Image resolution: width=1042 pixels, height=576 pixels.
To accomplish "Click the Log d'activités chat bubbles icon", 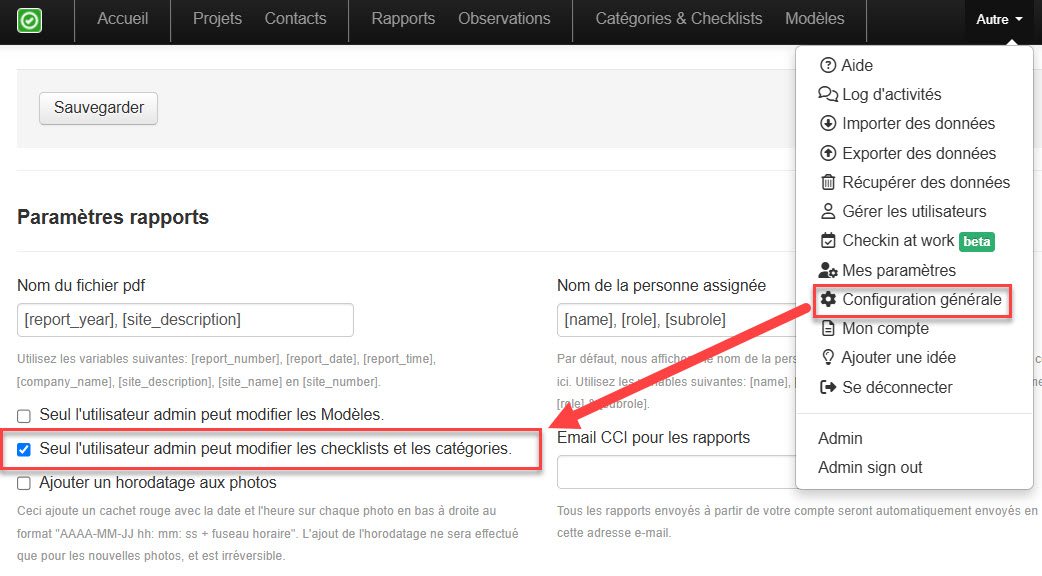I will pos(827,94).
